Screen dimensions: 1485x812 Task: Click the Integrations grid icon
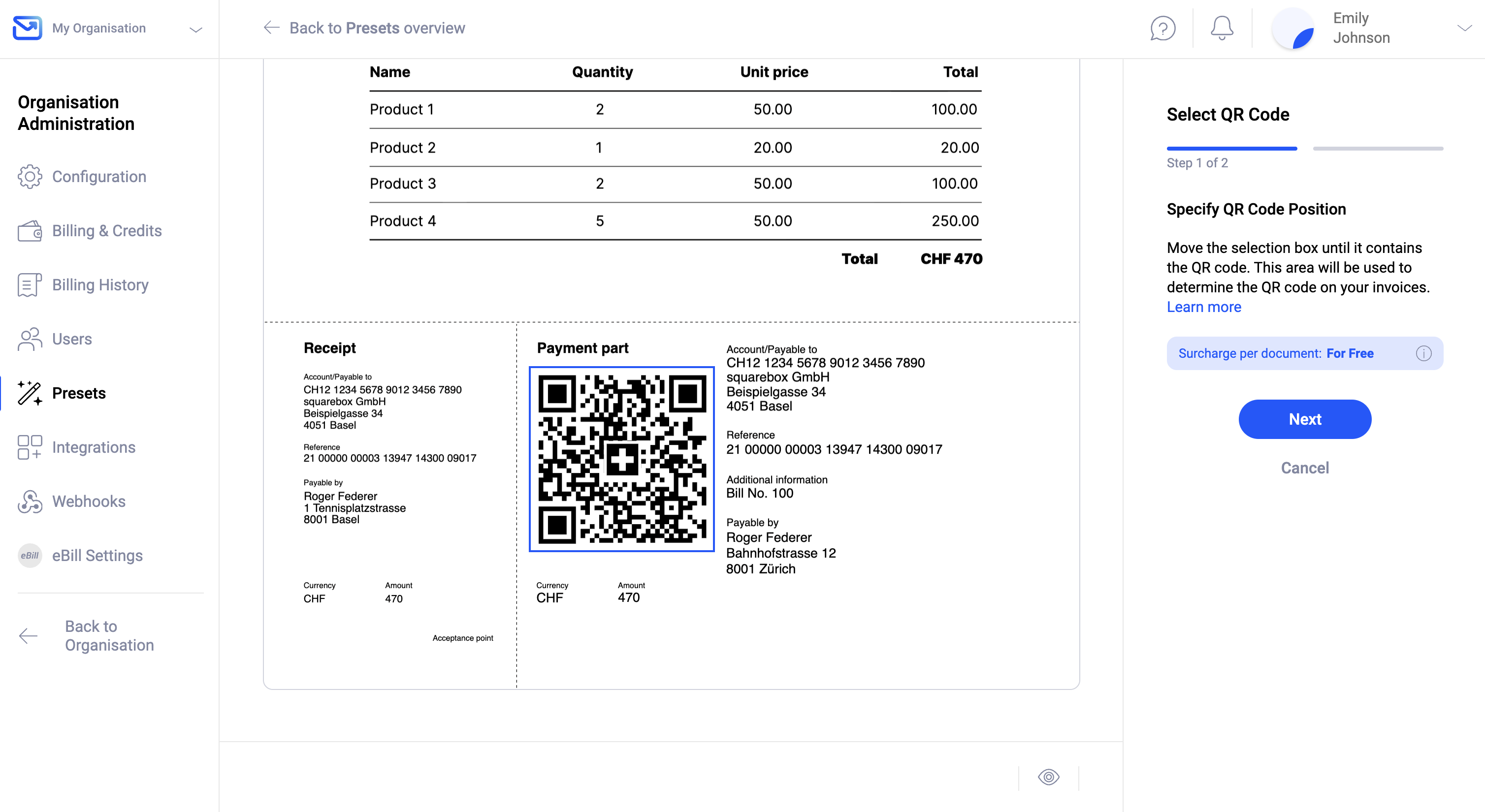click(x=30, y=447)
